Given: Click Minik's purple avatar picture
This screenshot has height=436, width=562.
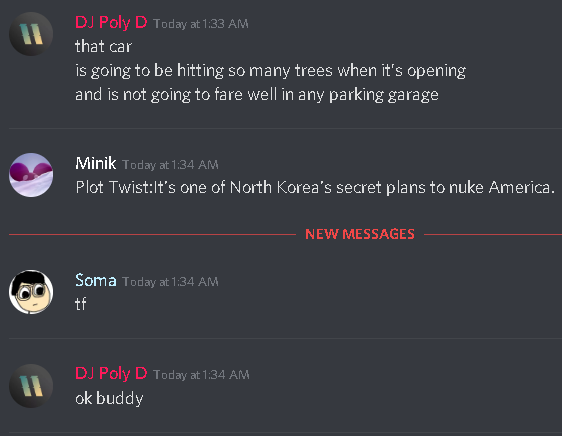Looking at the screenshot, I should click(31, 175).
